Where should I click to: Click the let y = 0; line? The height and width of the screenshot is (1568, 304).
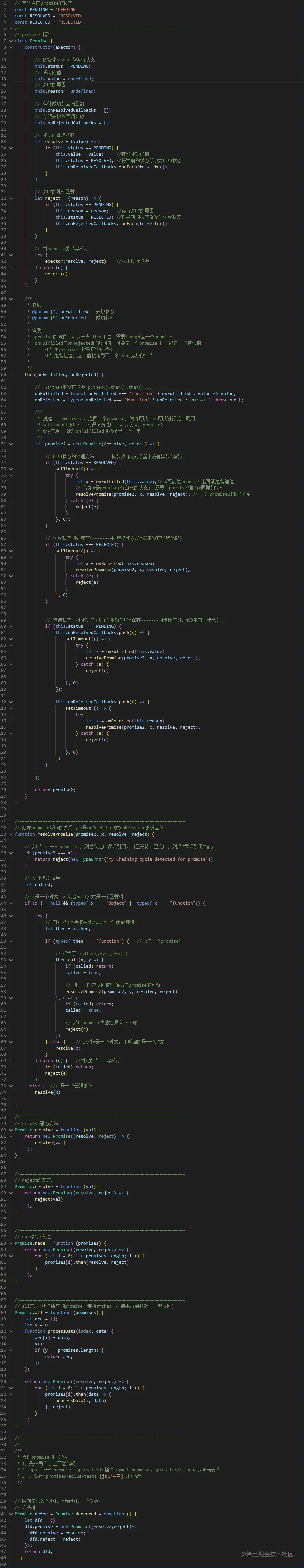pyautogui.click(x=37, y=1325)
